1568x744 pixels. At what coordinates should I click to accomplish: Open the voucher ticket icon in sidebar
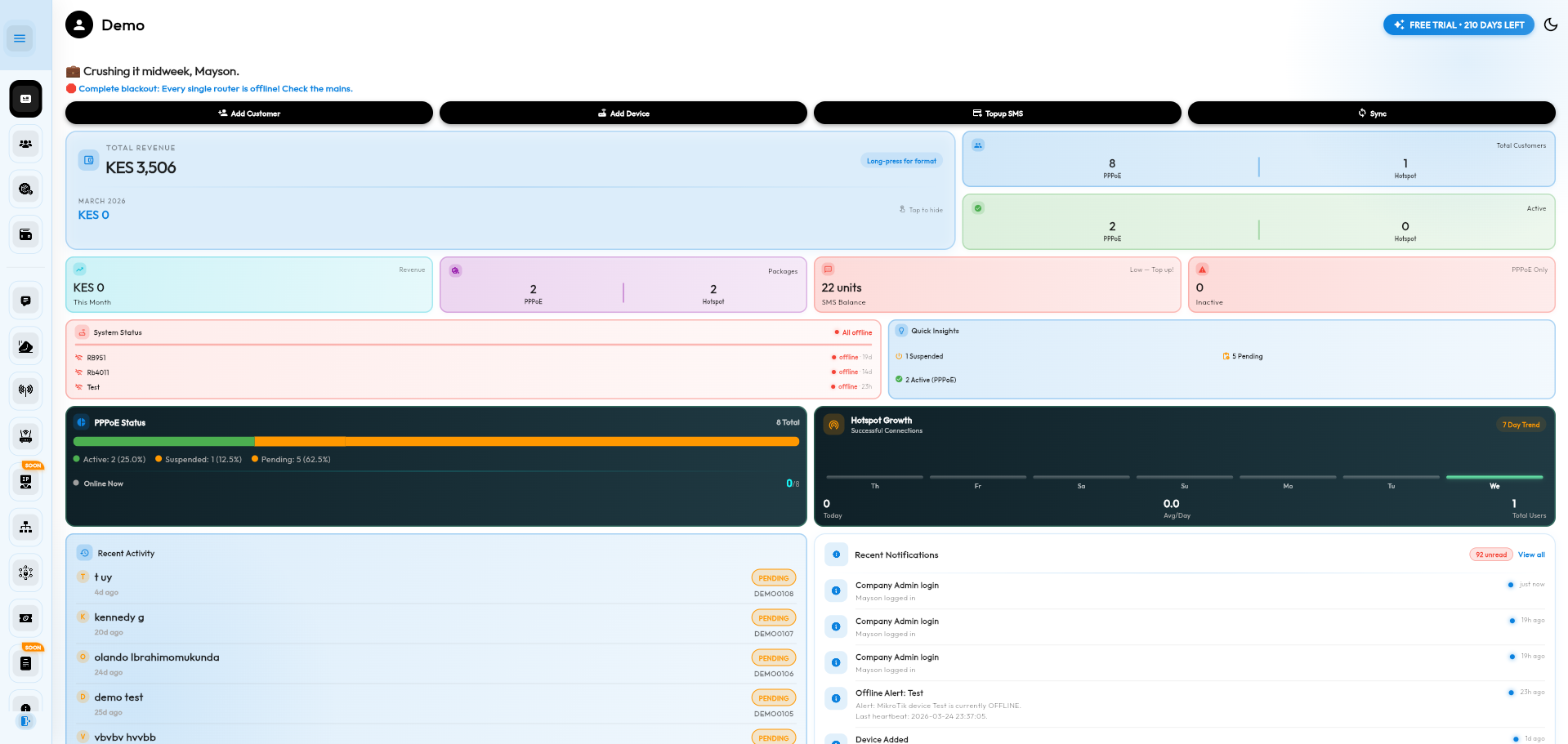pyautogui.click(x=25, y=618)
